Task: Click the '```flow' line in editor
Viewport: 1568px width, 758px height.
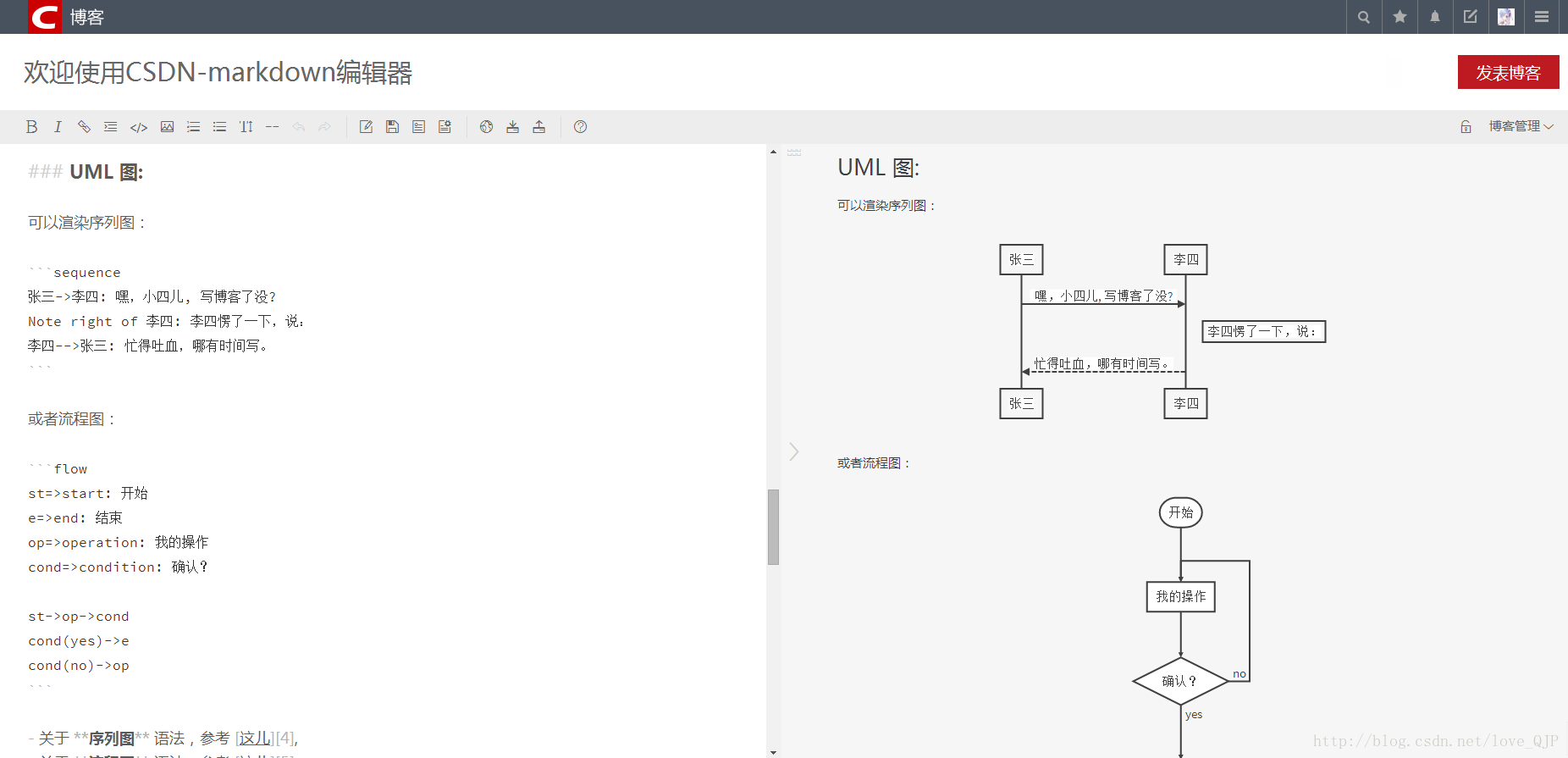Action: pos(58,469)
